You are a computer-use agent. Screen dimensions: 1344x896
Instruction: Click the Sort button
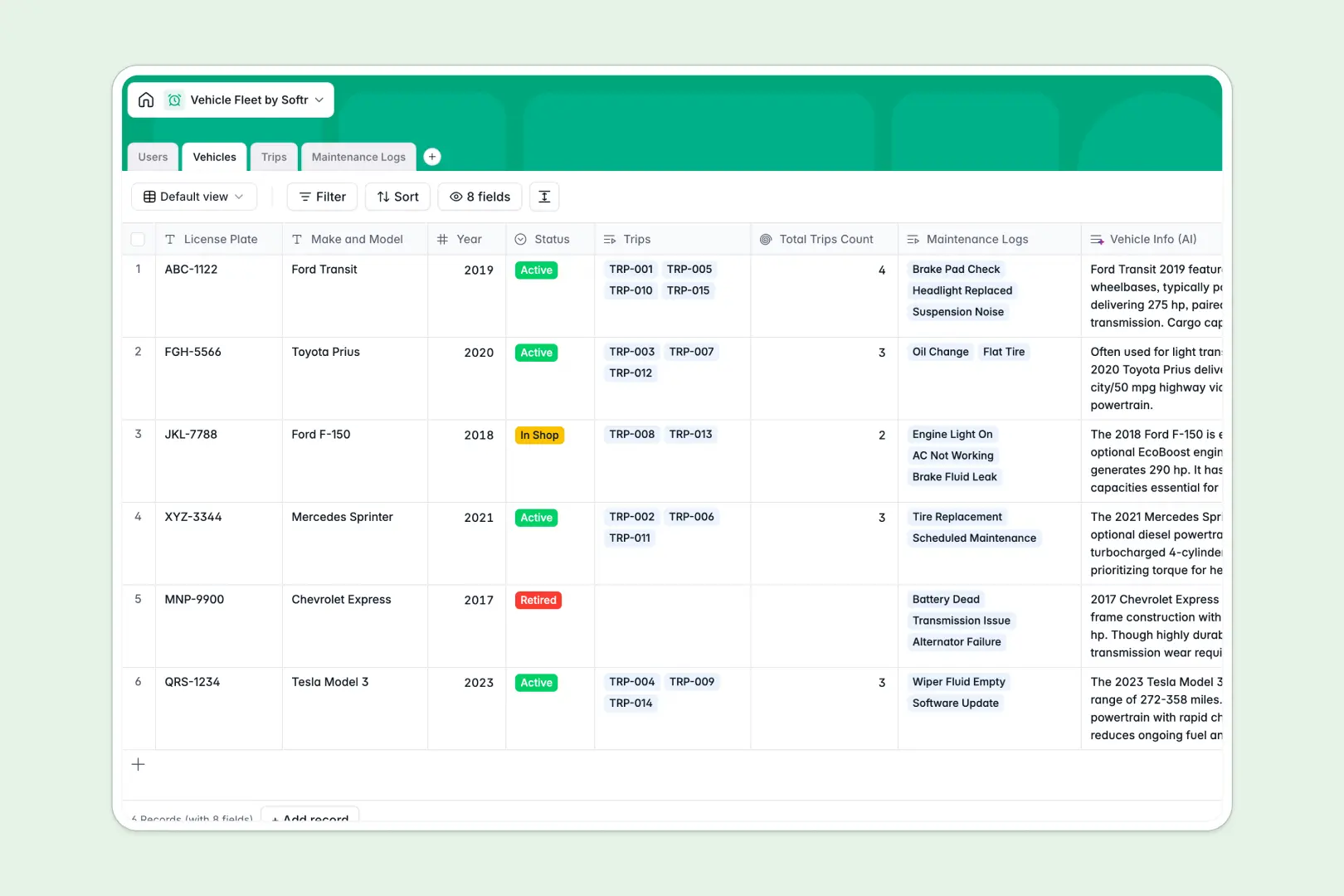[397, 197]
